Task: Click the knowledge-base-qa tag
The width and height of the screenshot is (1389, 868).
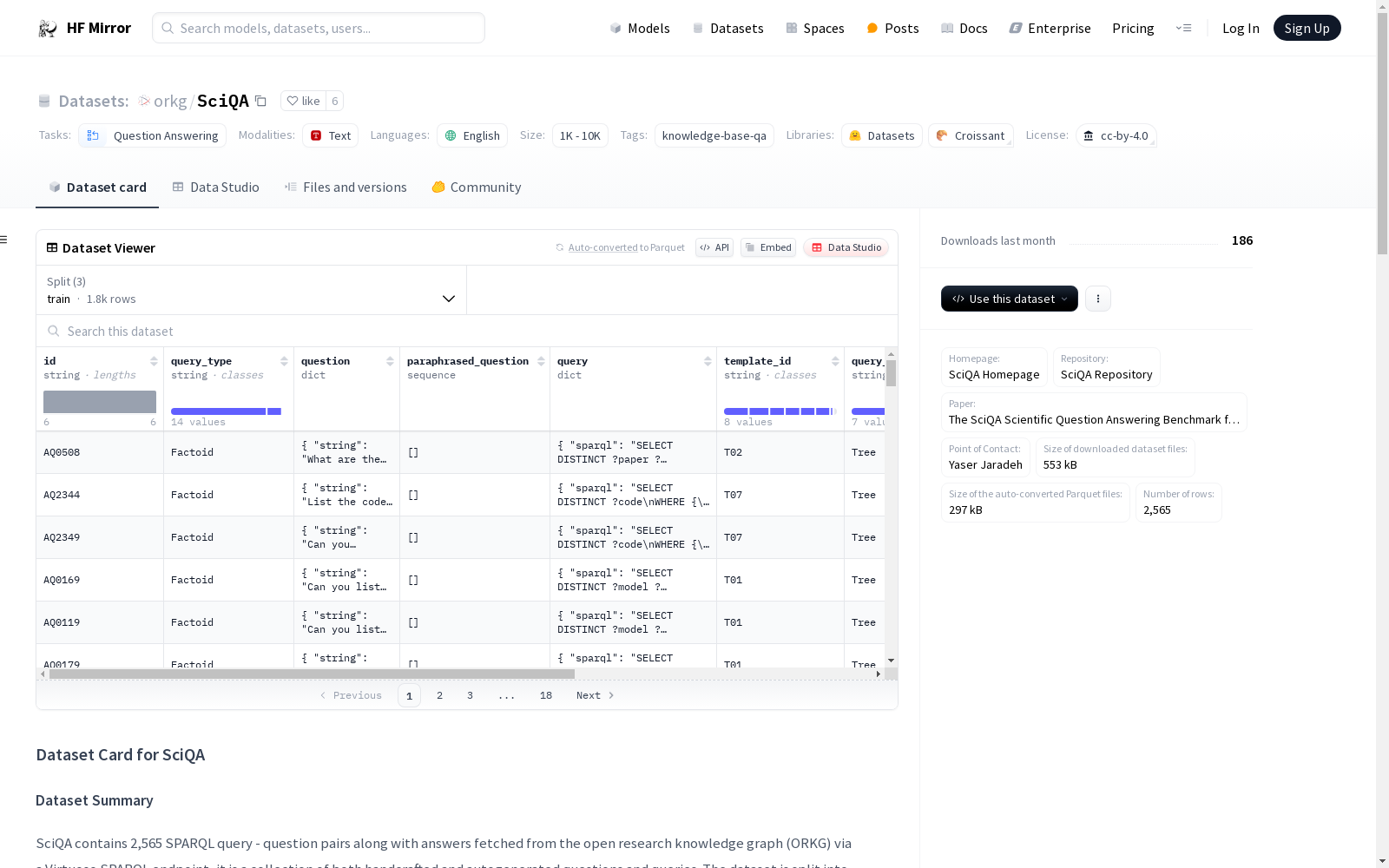Action: tap(714, 135)
